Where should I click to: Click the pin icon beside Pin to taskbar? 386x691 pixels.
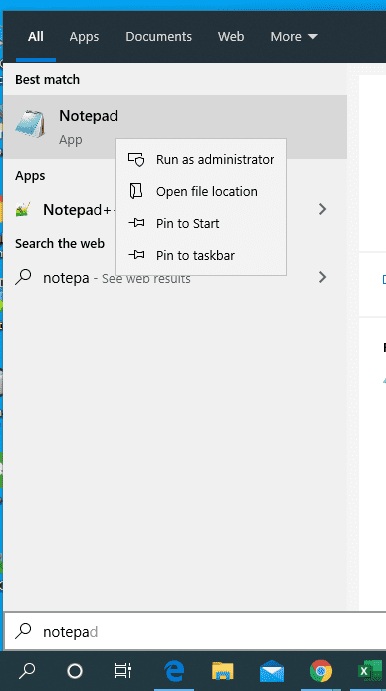tap(136, 255)
